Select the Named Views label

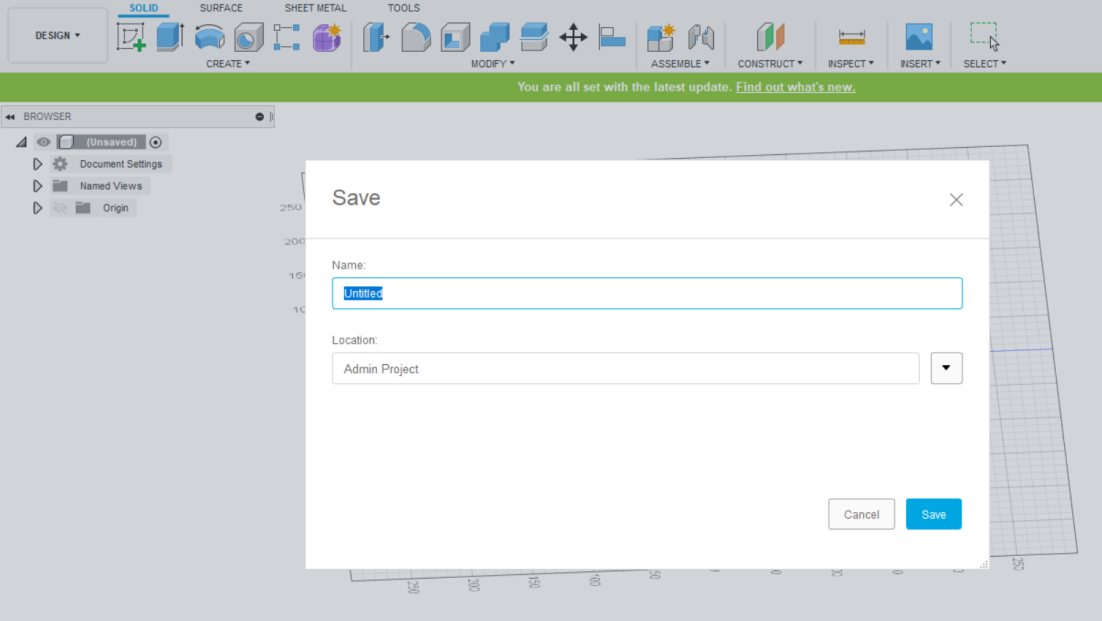[111, 186]
